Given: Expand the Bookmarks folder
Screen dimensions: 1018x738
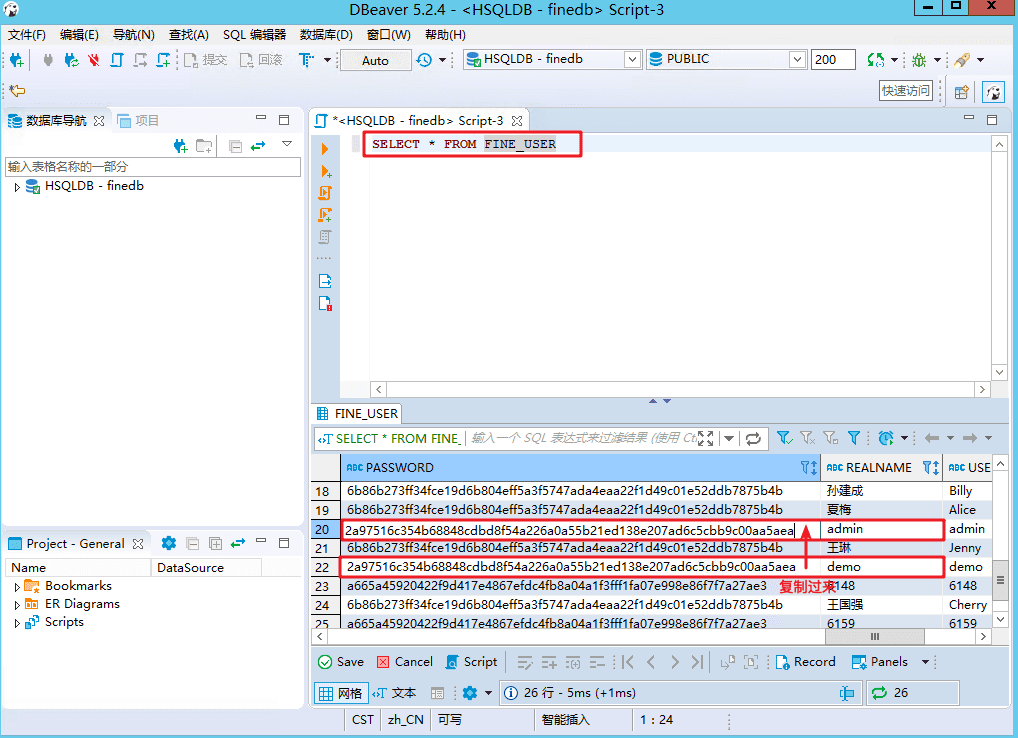Looking at the screenshot, I should tap(17, 587).
